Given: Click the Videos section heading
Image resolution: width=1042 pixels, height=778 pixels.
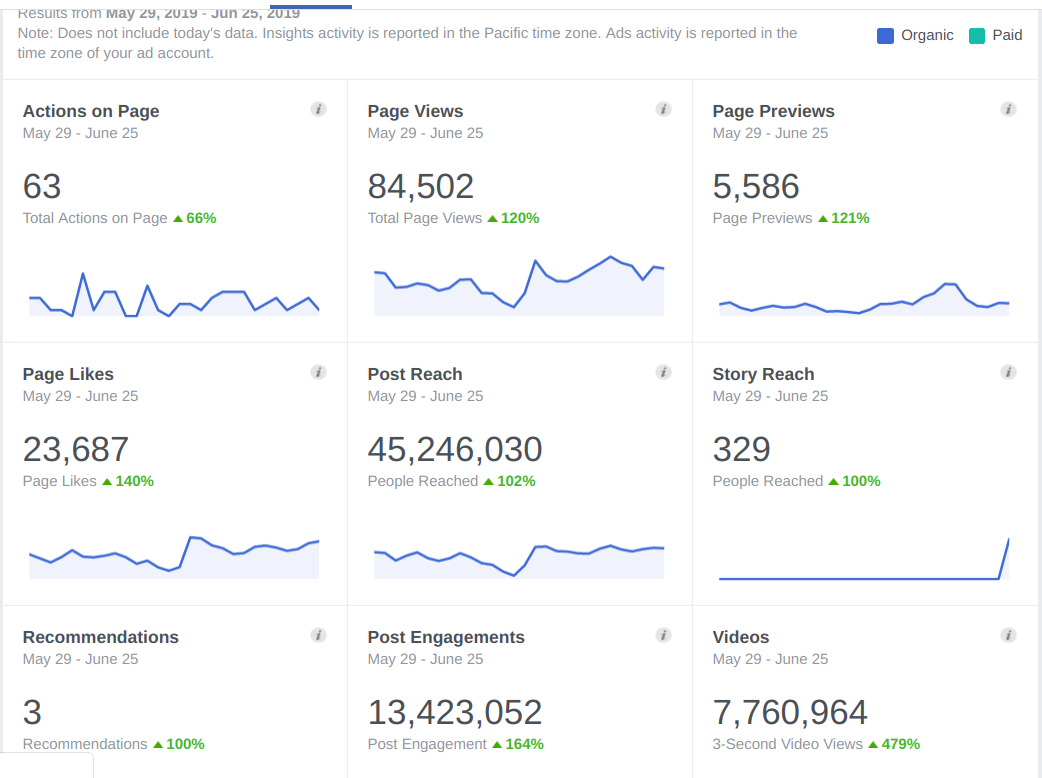Looking at the screenshot, I should pos(740,637).
